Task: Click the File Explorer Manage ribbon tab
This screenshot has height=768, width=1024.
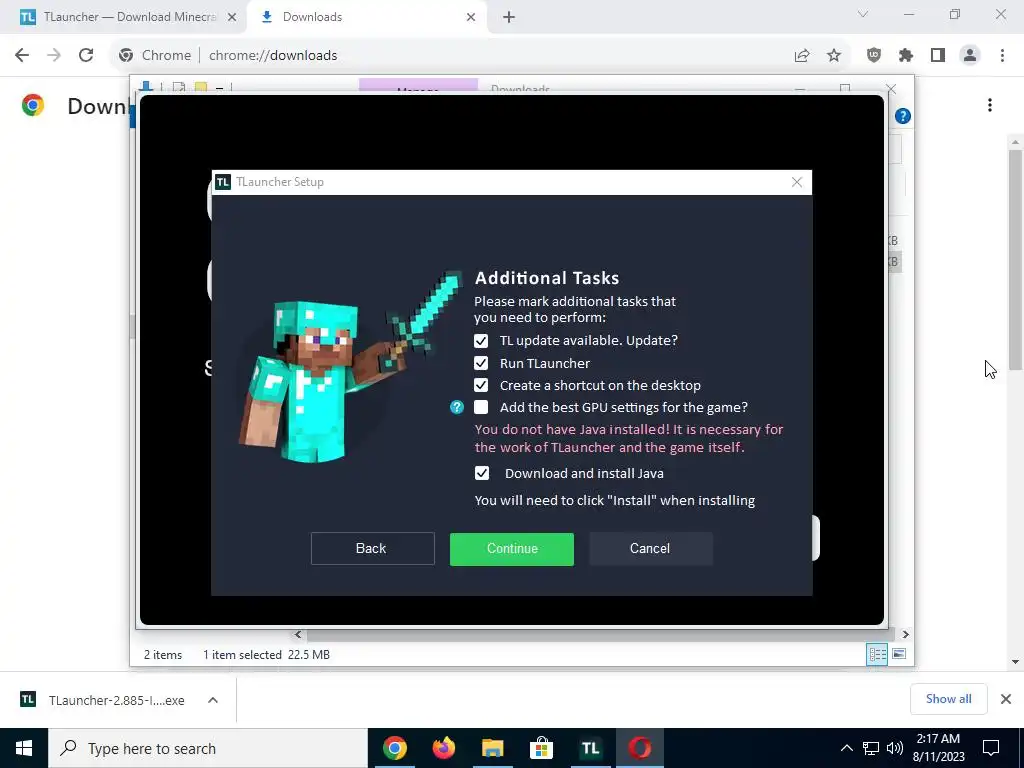Action: (418, 86)
